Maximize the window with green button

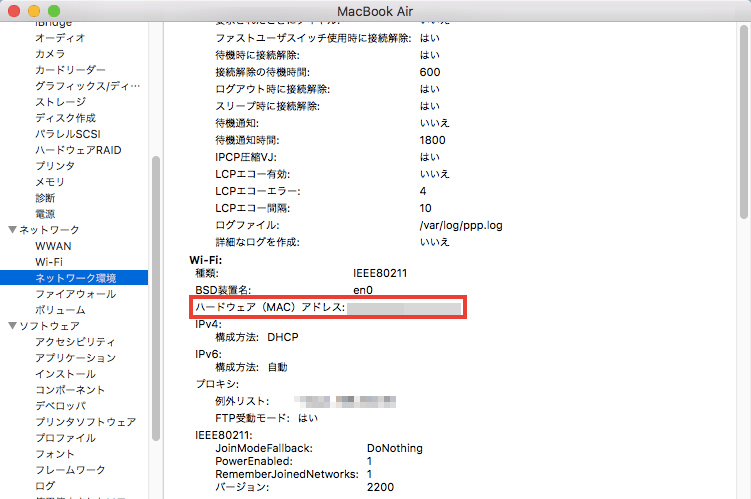click(x=54, y=11)
